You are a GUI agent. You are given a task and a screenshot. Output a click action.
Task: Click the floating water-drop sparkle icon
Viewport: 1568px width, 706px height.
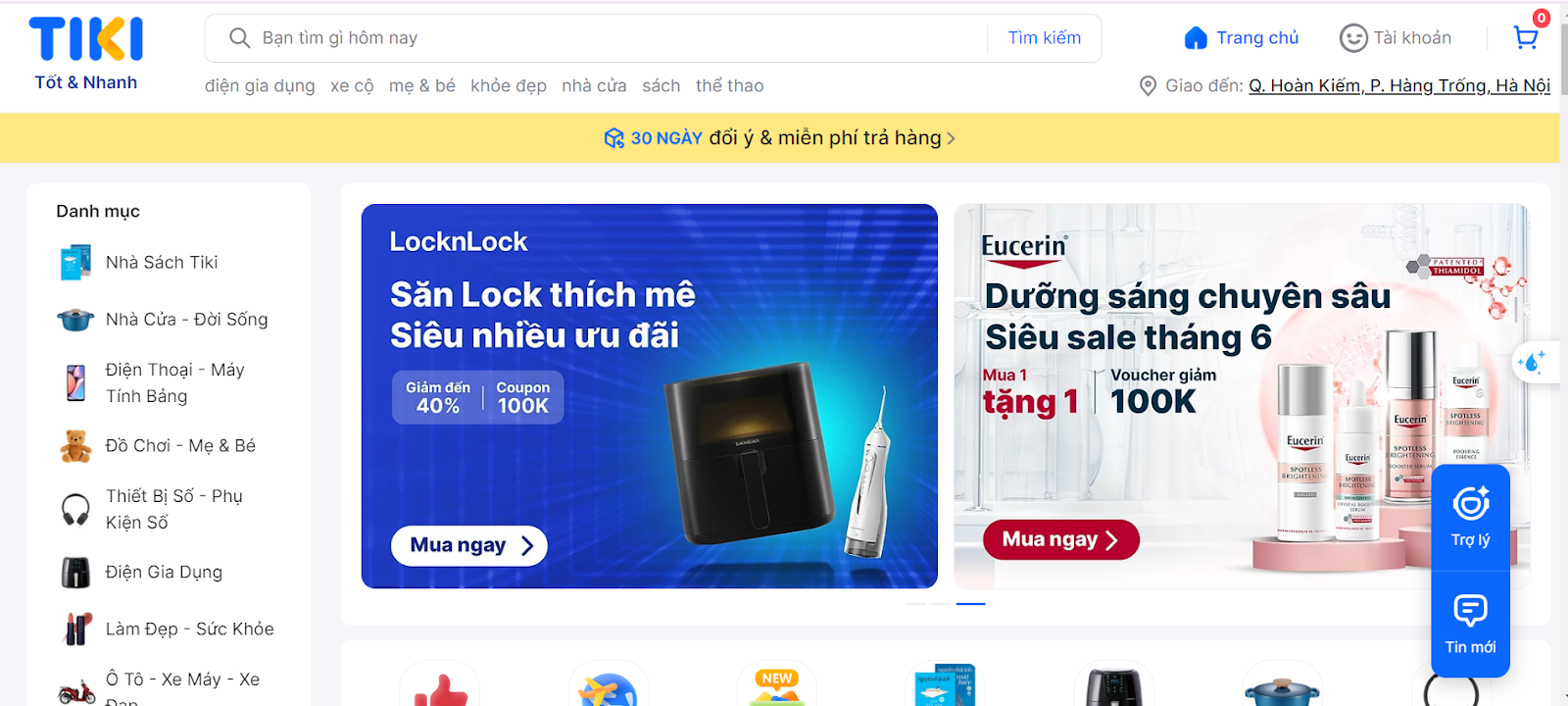(x=1533, y=362)
